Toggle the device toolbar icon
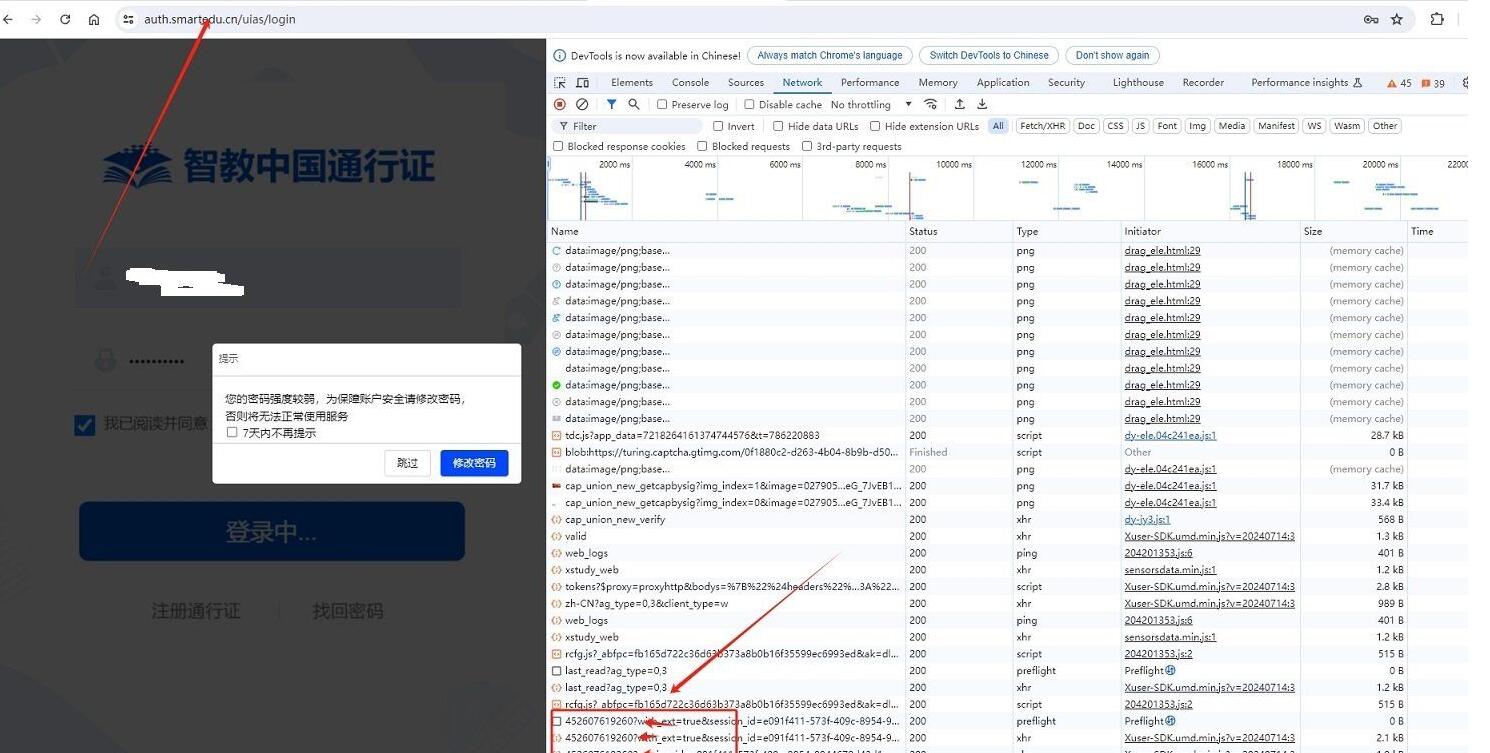Viewport: 1490px width, 753px height. [582, 83]
